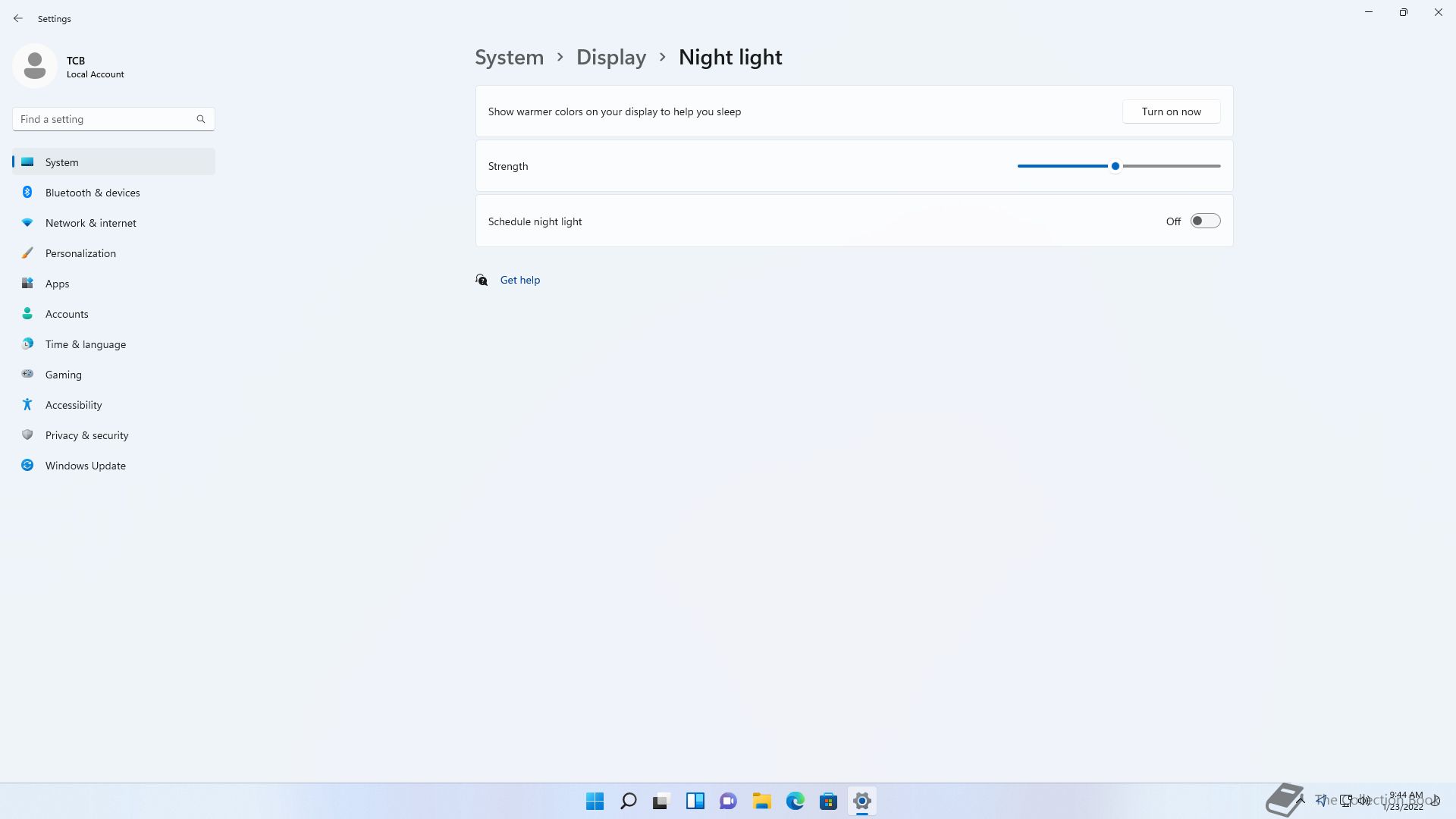Click the Gaming controller icon
The height and width of the screenshot is (819, 1456).
[x=27, y=375]
